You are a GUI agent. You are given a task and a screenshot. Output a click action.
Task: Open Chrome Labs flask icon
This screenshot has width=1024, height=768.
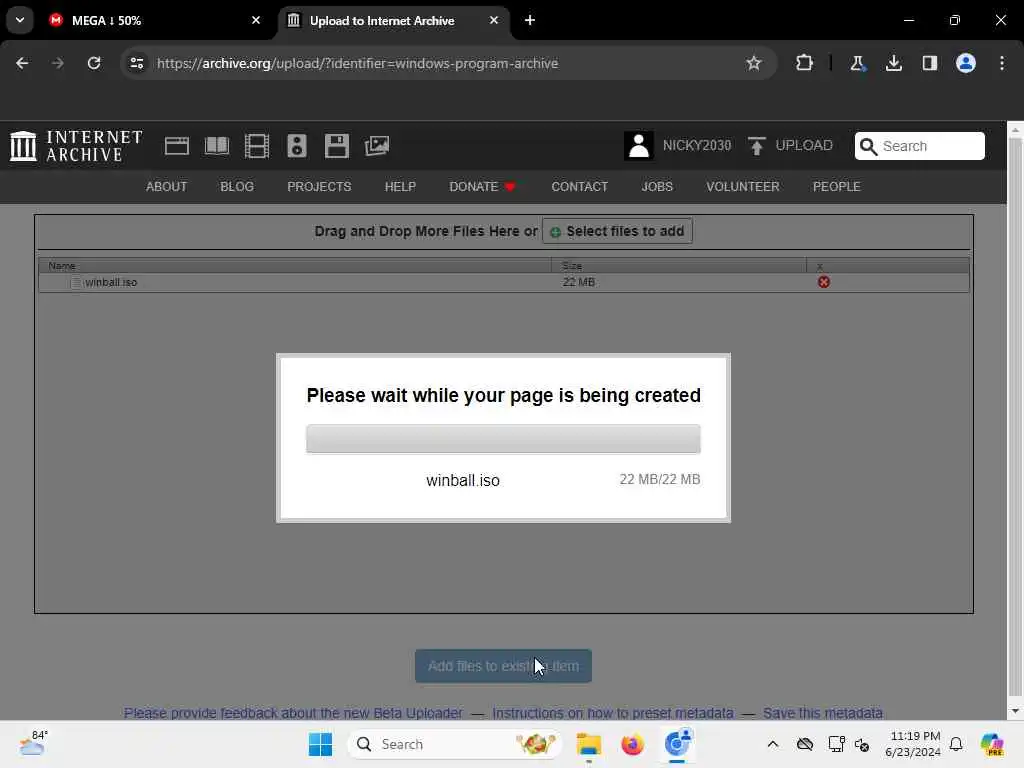tap(857, 63)
